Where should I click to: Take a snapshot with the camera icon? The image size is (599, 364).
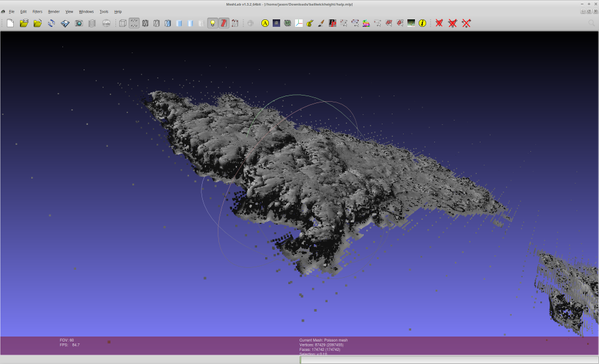pyautogui.click(x=79, y=23)
